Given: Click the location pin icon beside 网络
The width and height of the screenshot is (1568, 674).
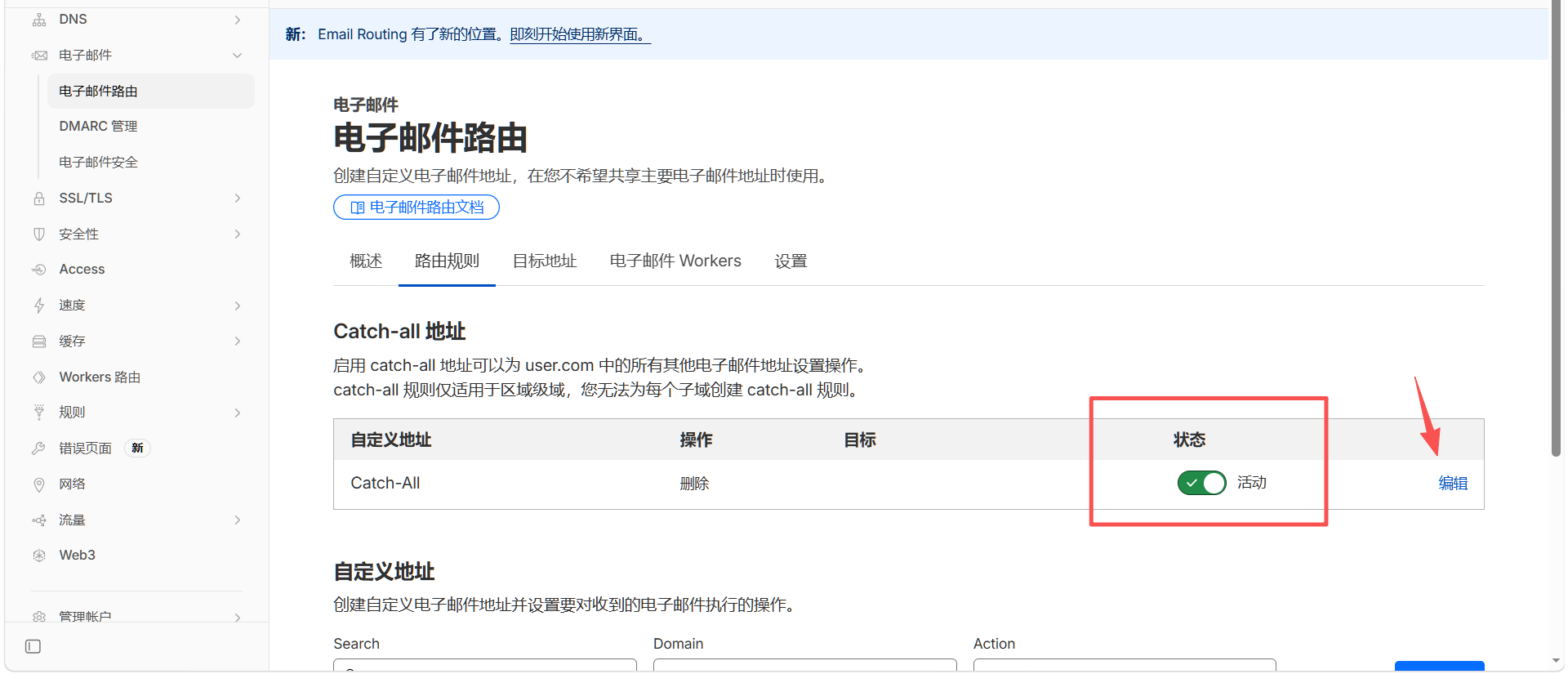Looking at the screenshot, I should [39, 484].
